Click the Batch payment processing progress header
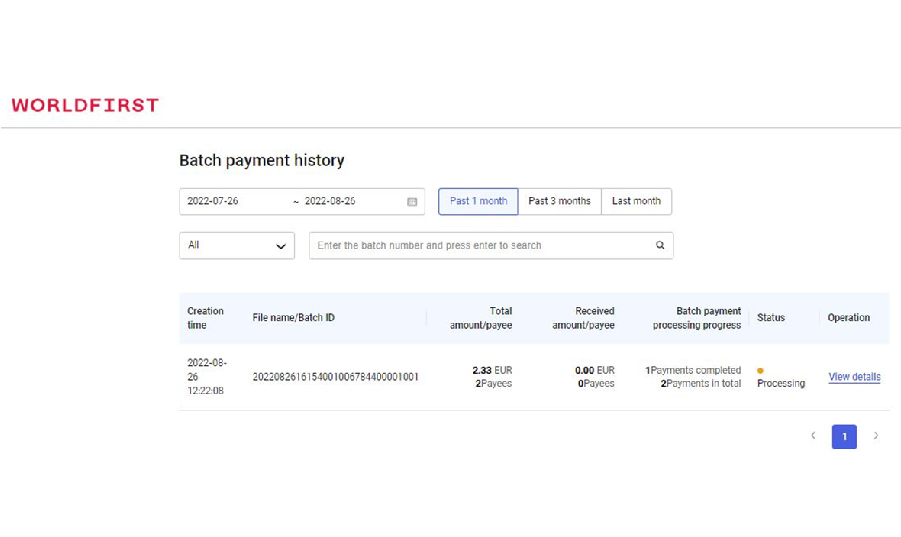The height and width of the screenshot is (537, 901). pyautogui.click(x=697, y=318)
